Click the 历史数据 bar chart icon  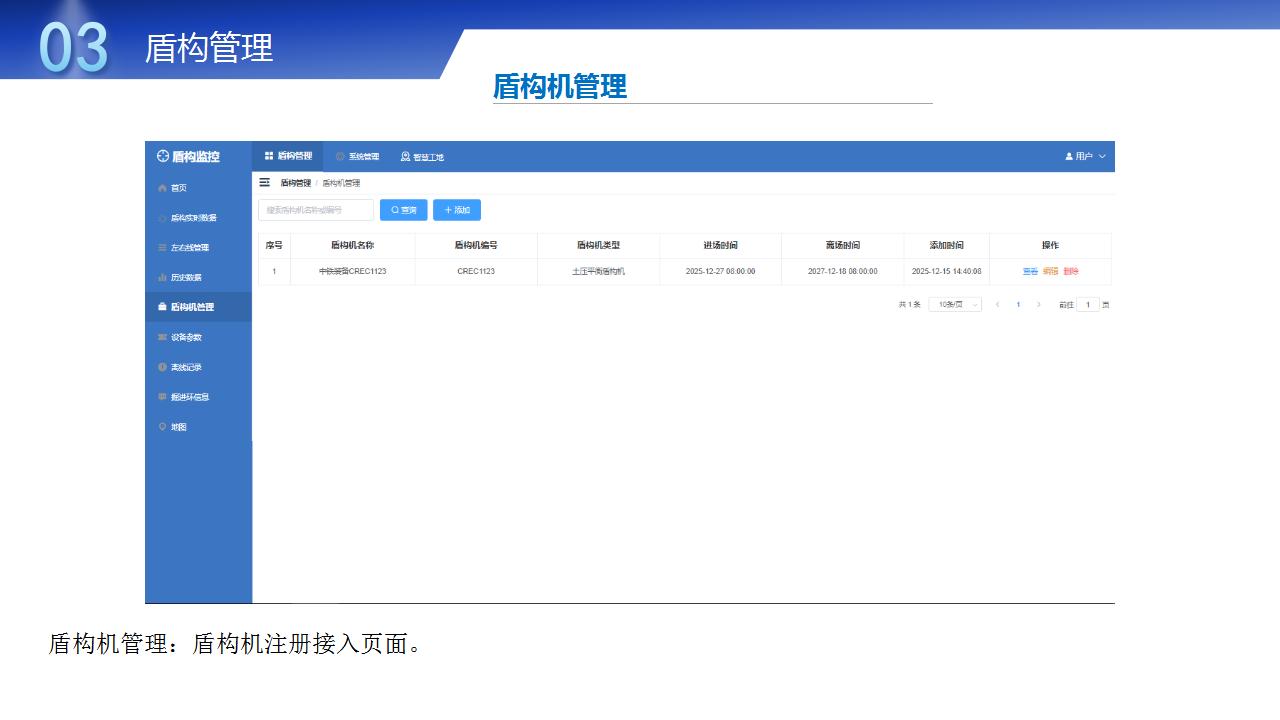(163, 278)
